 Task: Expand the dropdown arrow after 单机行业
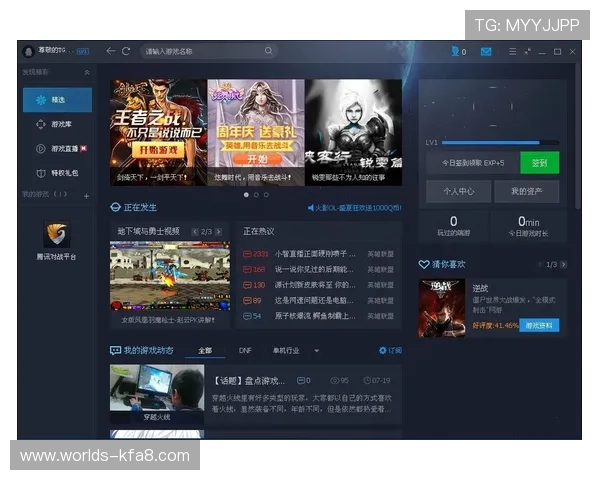pos(317,351)
